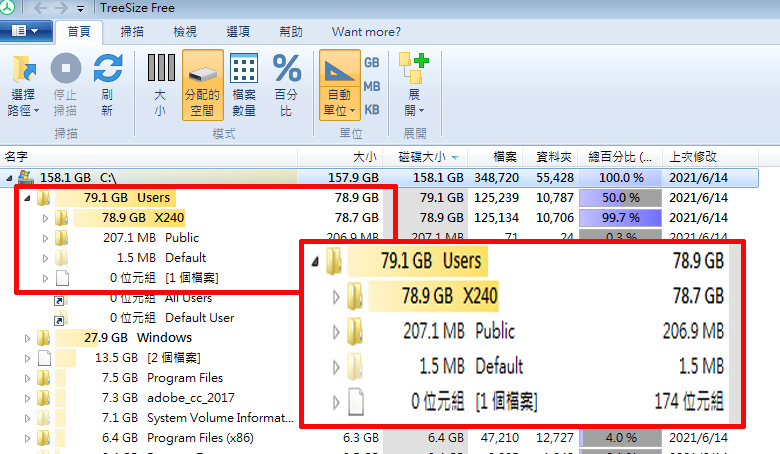Screen dimensions: 780x454
Task: Click the Stop Scan (停止掃描) icon
Action: 66,69
